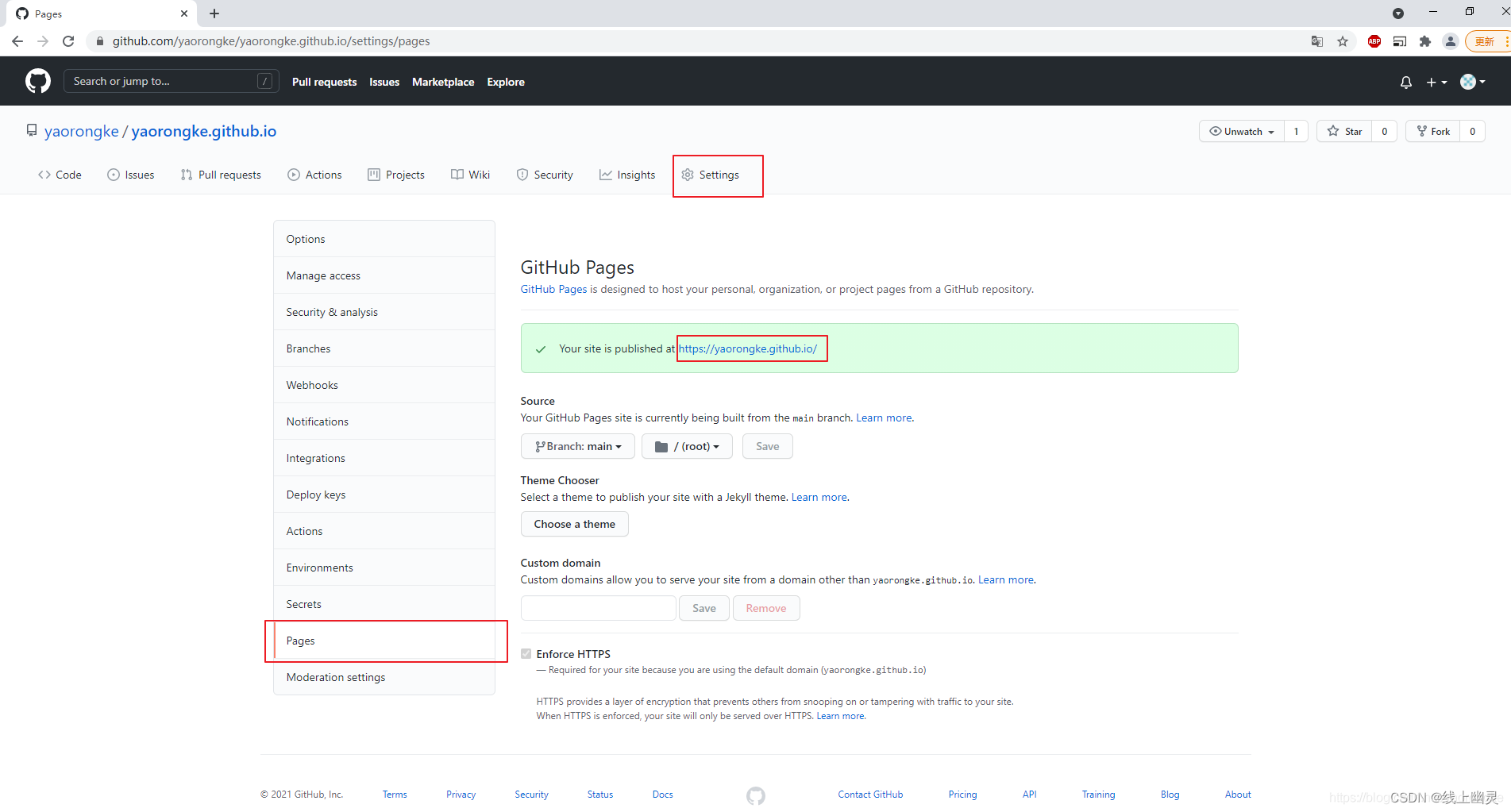Click the Chrome update button
Image resolution: width=1511 pixels, height=812 pixels.
point(1486,41)
